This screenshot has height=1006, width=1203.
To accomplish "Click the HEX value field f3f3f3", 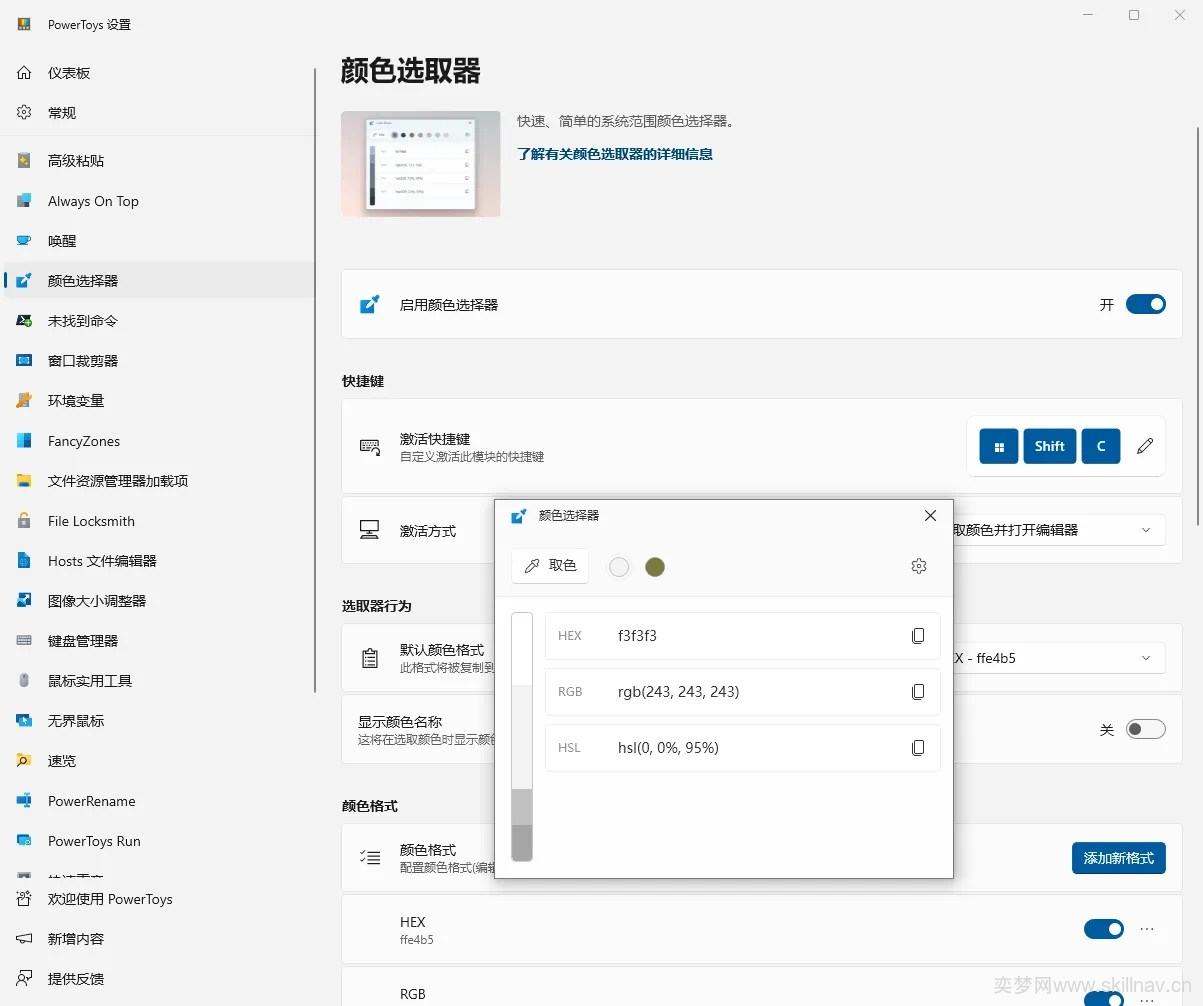I will coord(743,636).
